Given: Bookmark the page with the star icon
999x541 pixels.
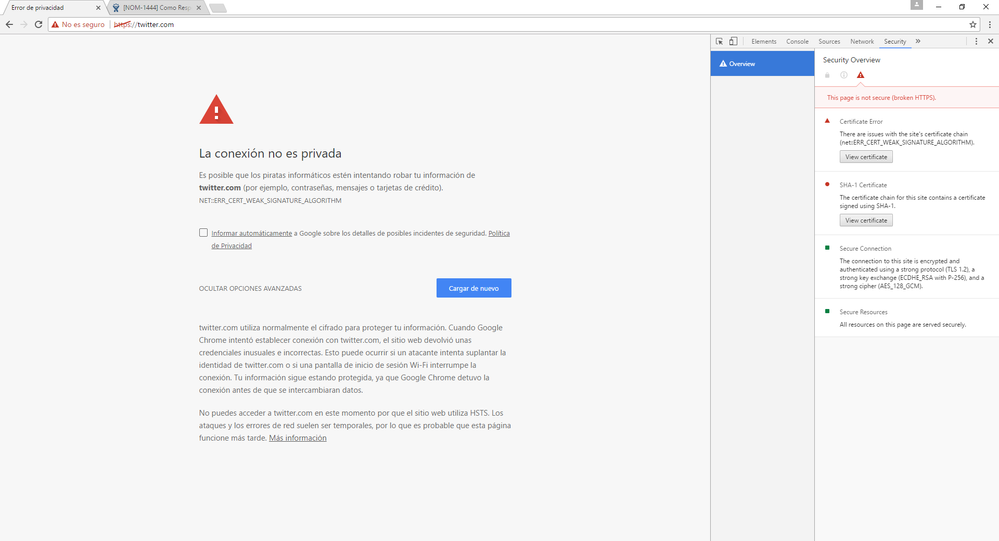Looking at the screenshot, I should pos(973,24).
